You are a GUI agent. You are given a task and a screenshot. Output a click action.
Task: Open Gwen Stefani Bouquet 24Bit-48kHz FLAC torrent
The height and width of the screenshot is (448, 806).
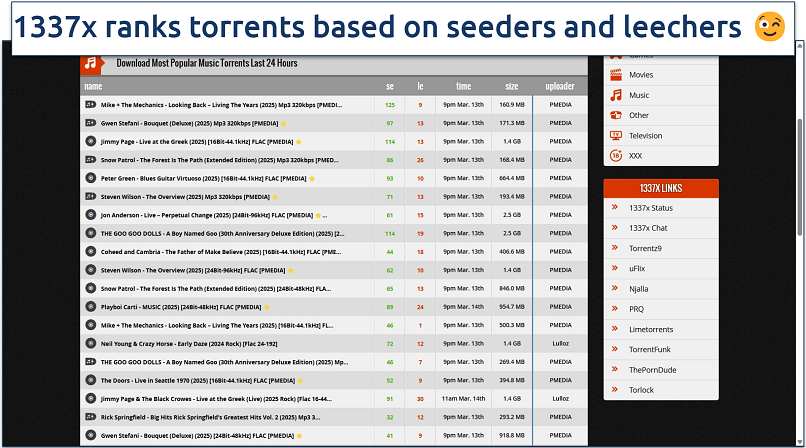coord(197,436)
